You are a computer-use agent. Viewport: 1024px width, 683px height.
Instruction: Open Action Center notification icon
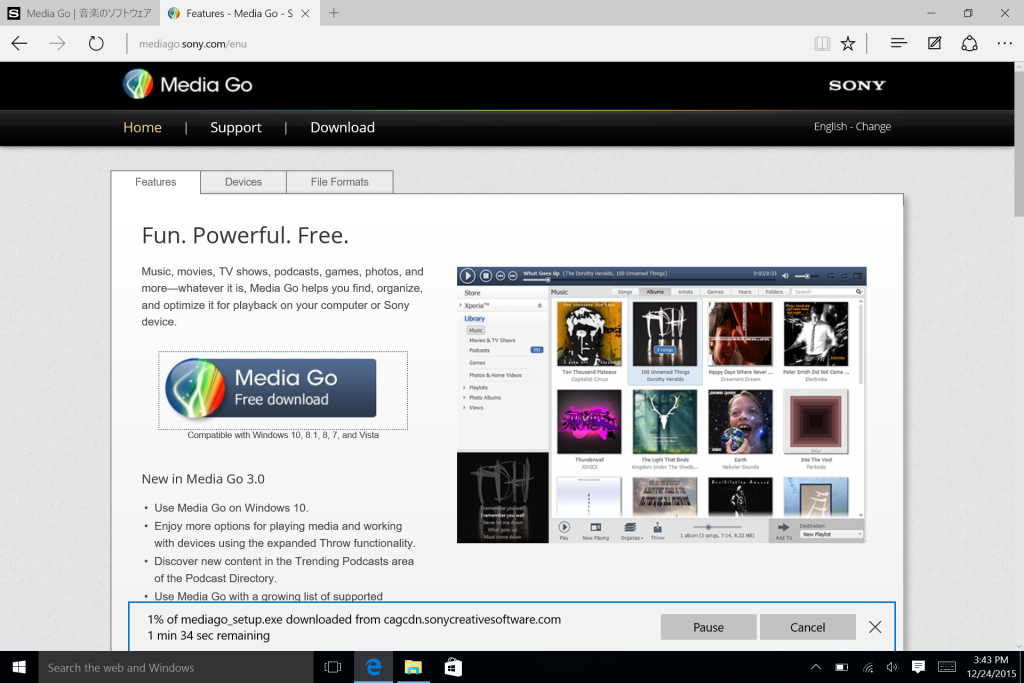pyautogui.click(x=918, y=667)
